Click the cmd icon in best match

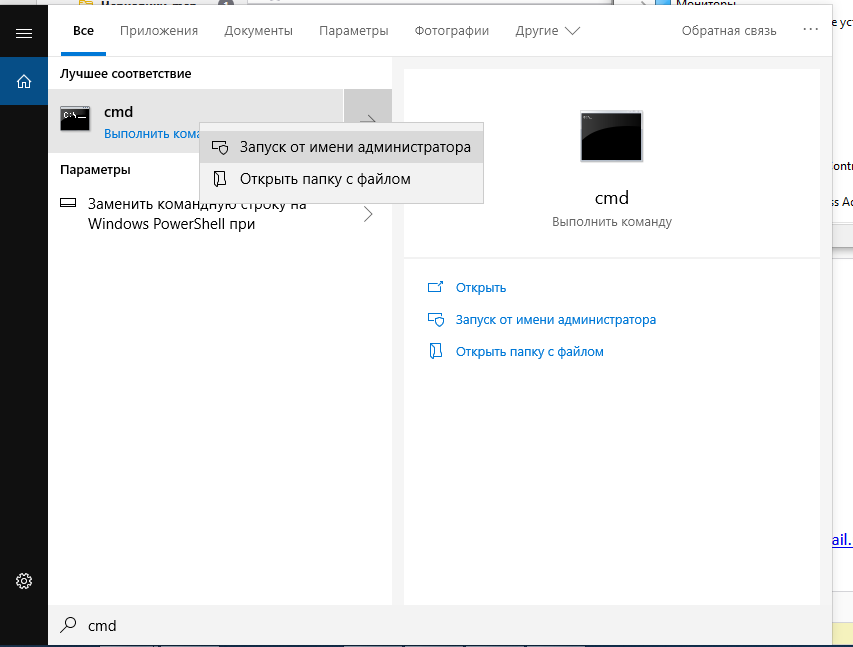pos(76,119)
